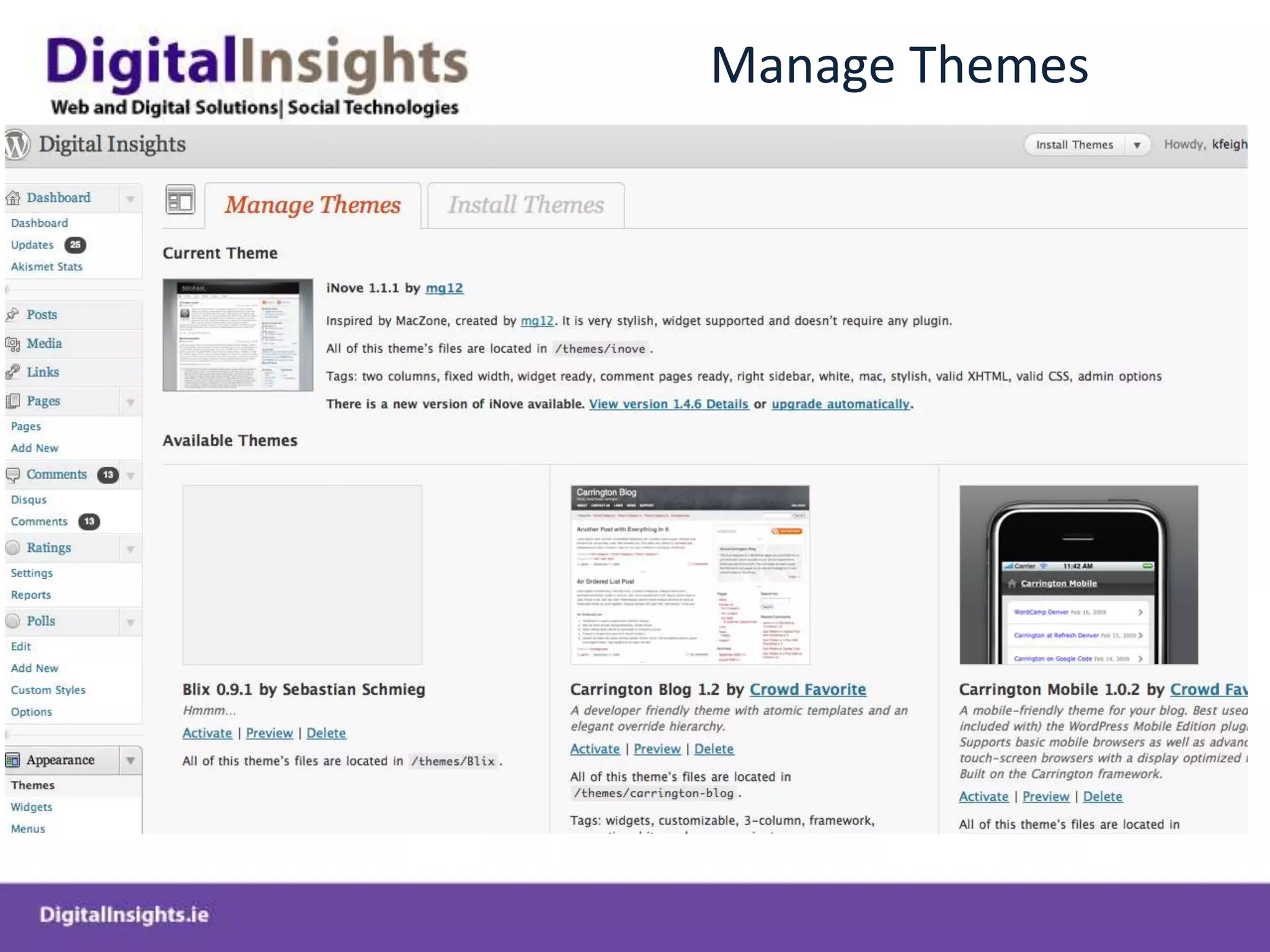Click the Ratings circle icon
Viewport: 1270px width, 952px height.
(x=12, y=548)
